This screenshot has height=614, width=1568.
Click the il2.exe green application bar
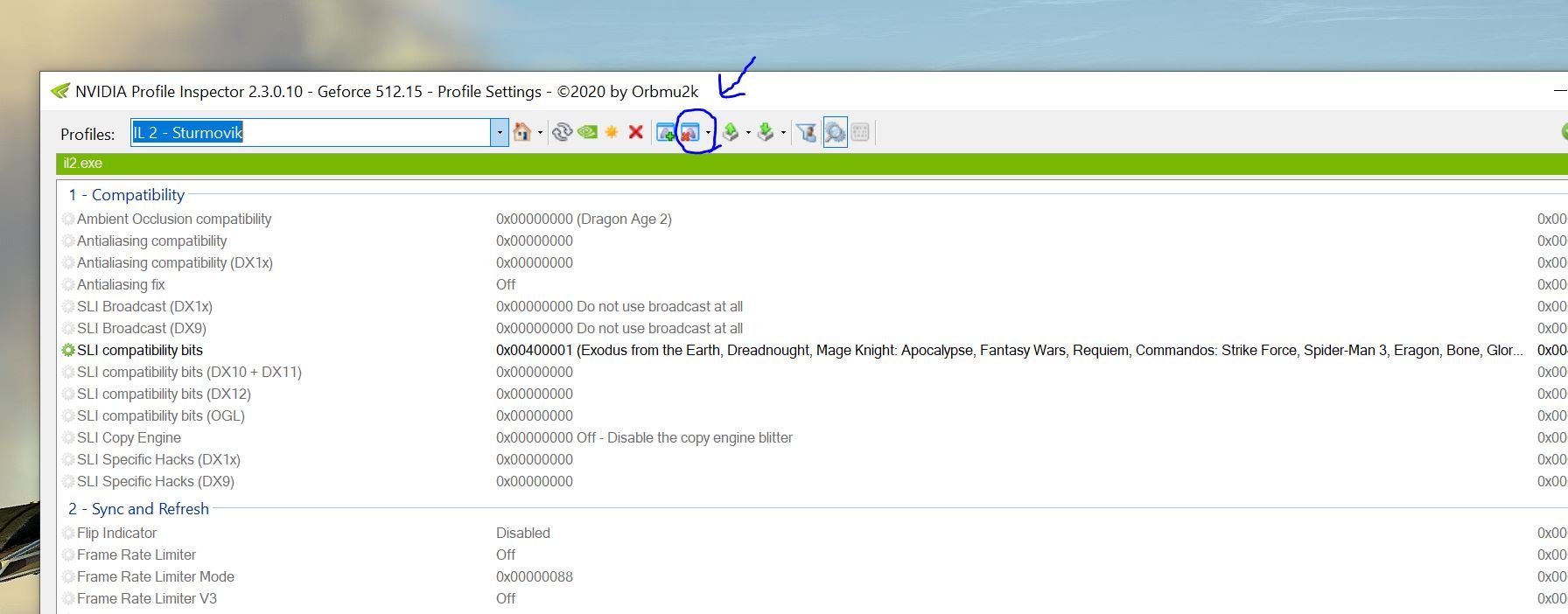[x=812, y=164]
